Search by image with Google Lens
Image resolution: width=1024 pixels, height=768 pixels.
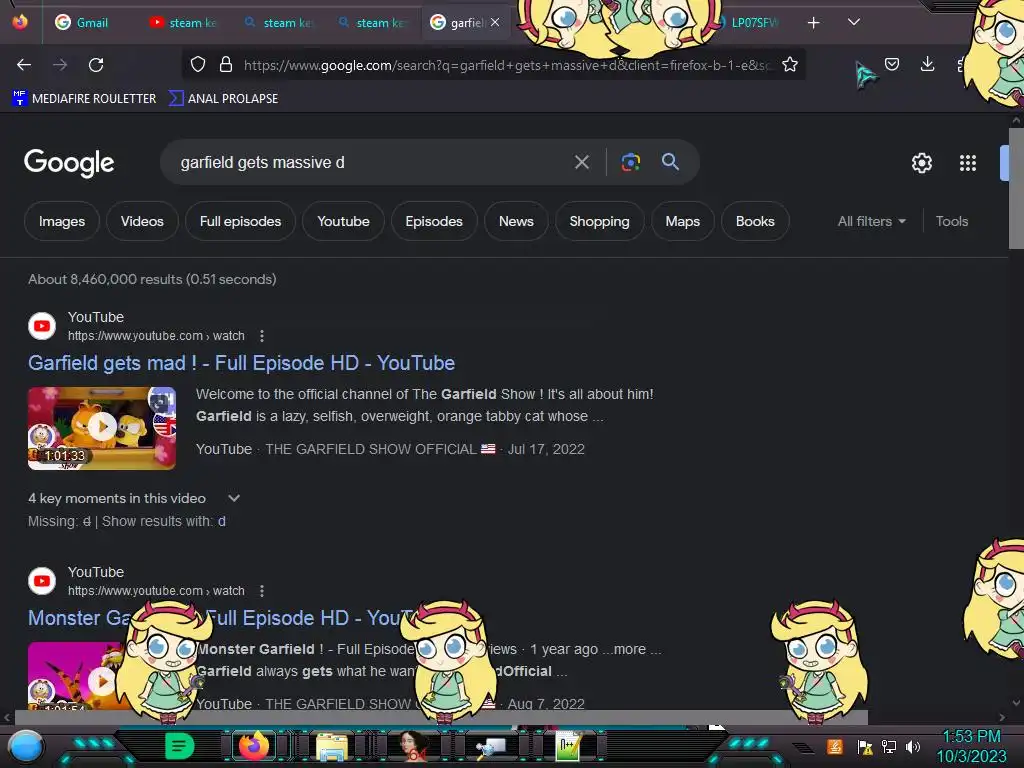click(x=630, y=162)
